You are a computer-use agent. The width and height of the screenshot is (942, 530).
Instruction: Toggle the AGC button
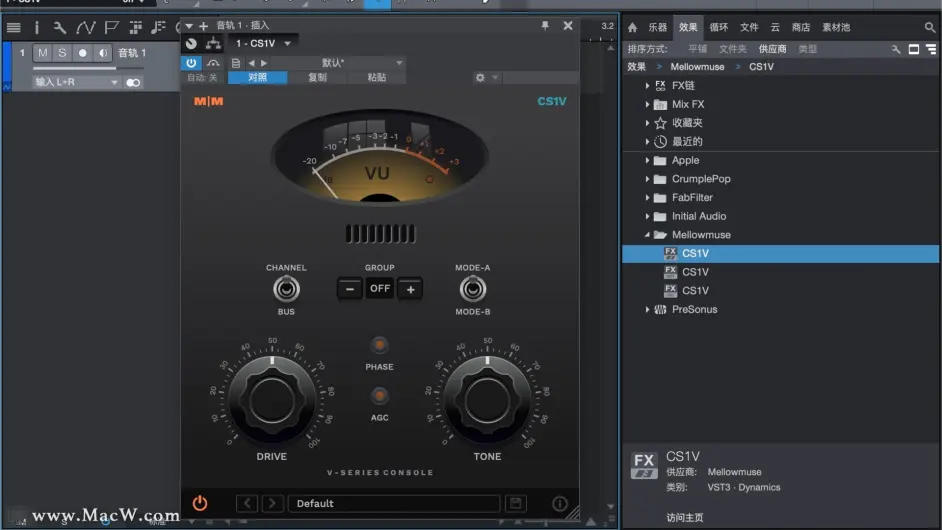[x=379, y=396]
